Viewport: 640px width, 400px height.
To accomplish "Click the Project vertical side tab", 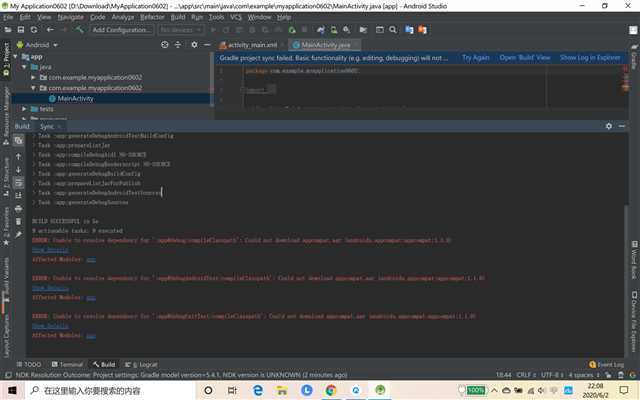I will click(6, 59).
